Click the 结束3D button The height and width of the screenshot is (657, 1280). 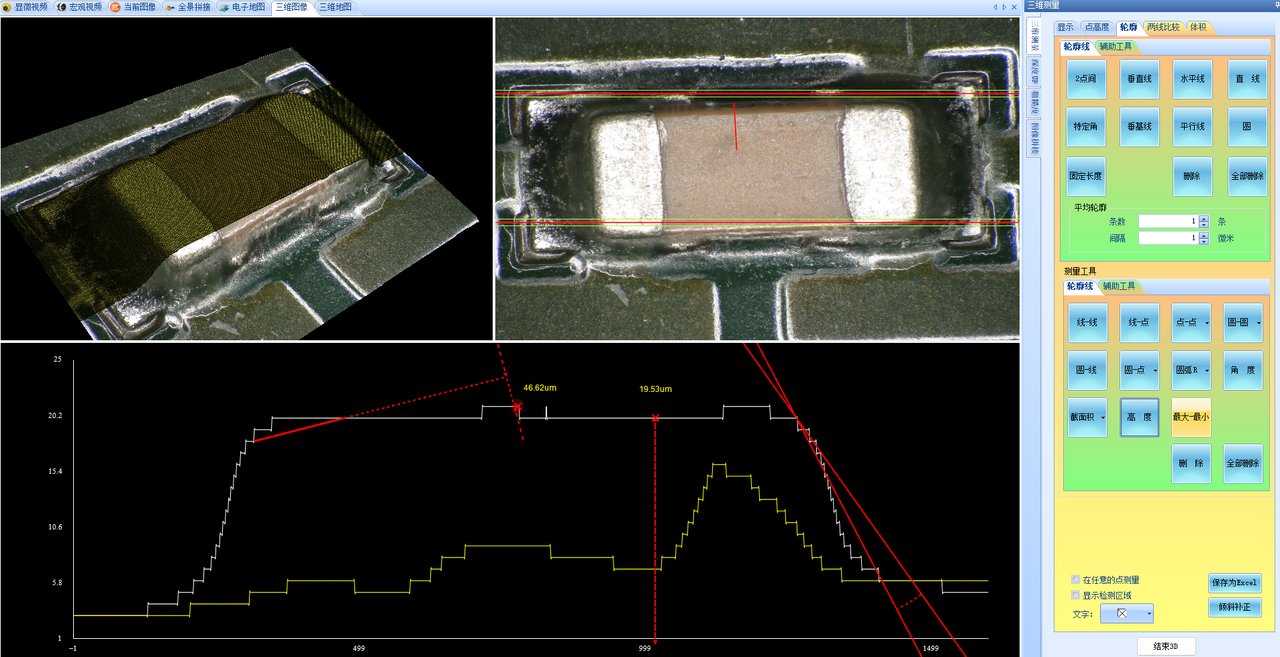pyautogui.click(x=1166, y=646)
